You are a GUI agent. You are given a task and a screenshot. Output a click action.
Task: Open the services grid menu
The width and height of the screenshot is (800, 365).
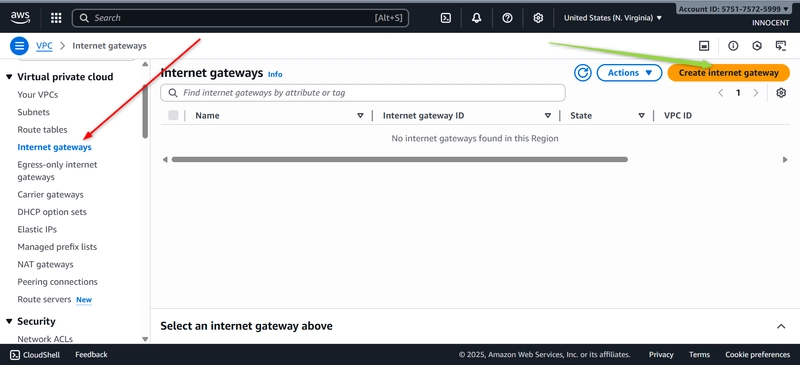(56, 18)
